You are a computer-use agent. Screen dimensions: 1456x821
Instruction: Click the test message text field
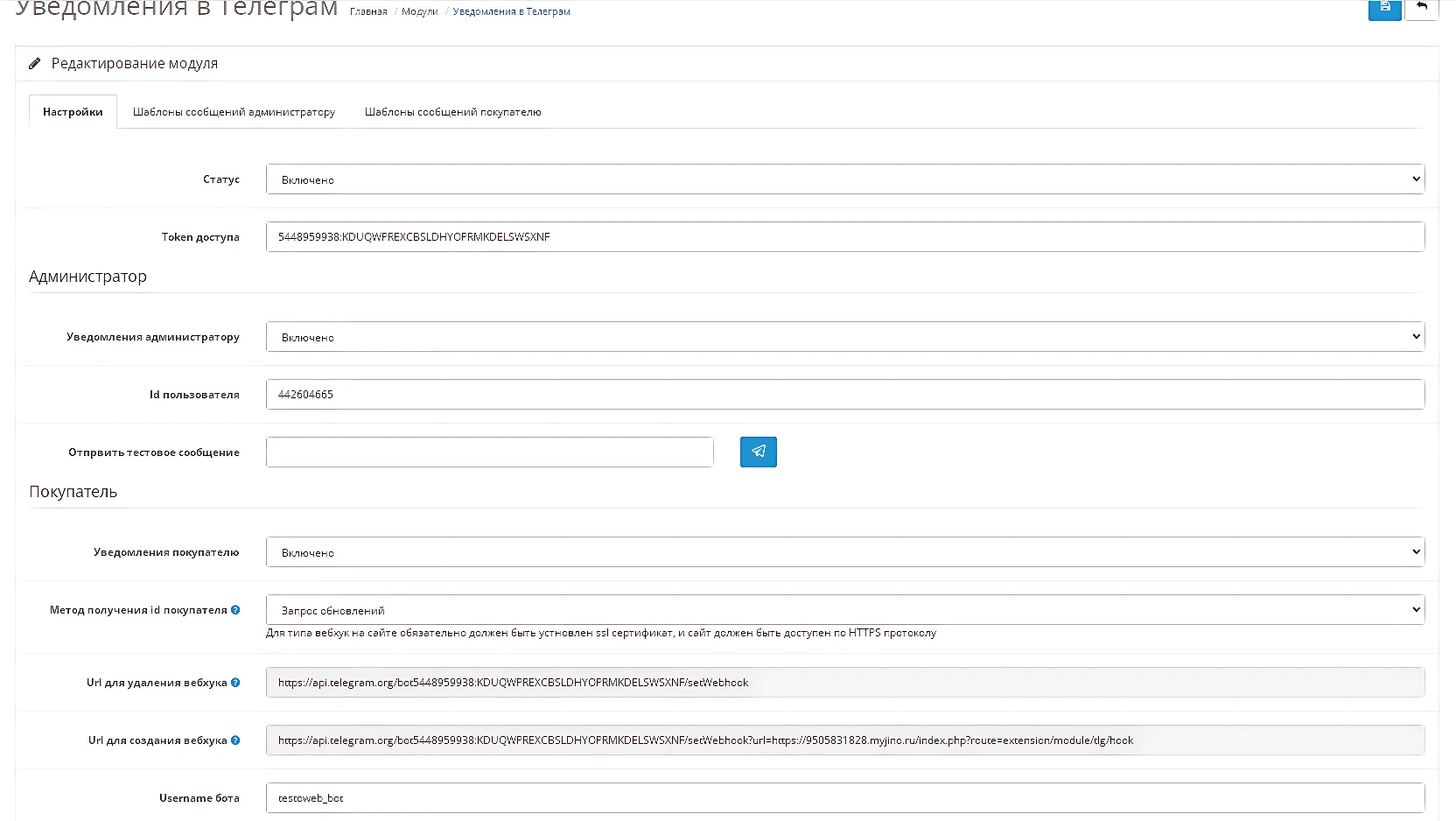coord(490,453)
